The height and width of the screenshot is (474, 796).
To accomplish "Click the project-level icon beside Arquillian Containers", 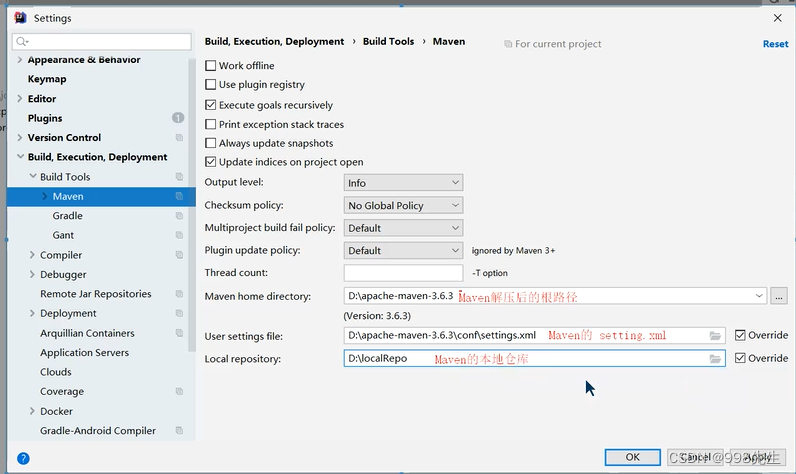I will 179,333.
